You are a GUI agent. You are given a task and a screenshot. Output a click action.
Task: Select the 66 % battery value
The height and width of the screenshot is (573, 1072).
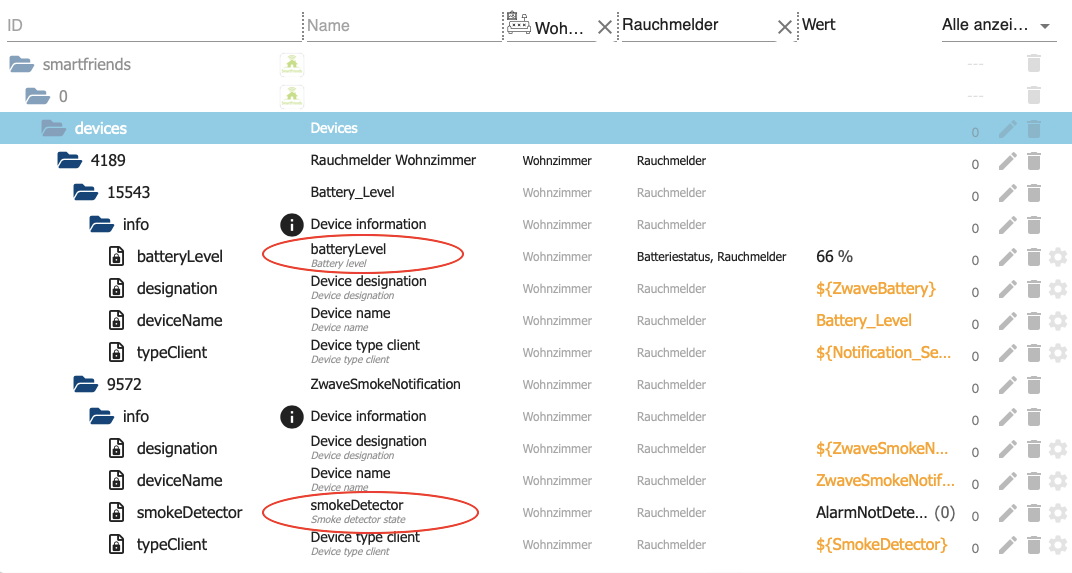834,256
